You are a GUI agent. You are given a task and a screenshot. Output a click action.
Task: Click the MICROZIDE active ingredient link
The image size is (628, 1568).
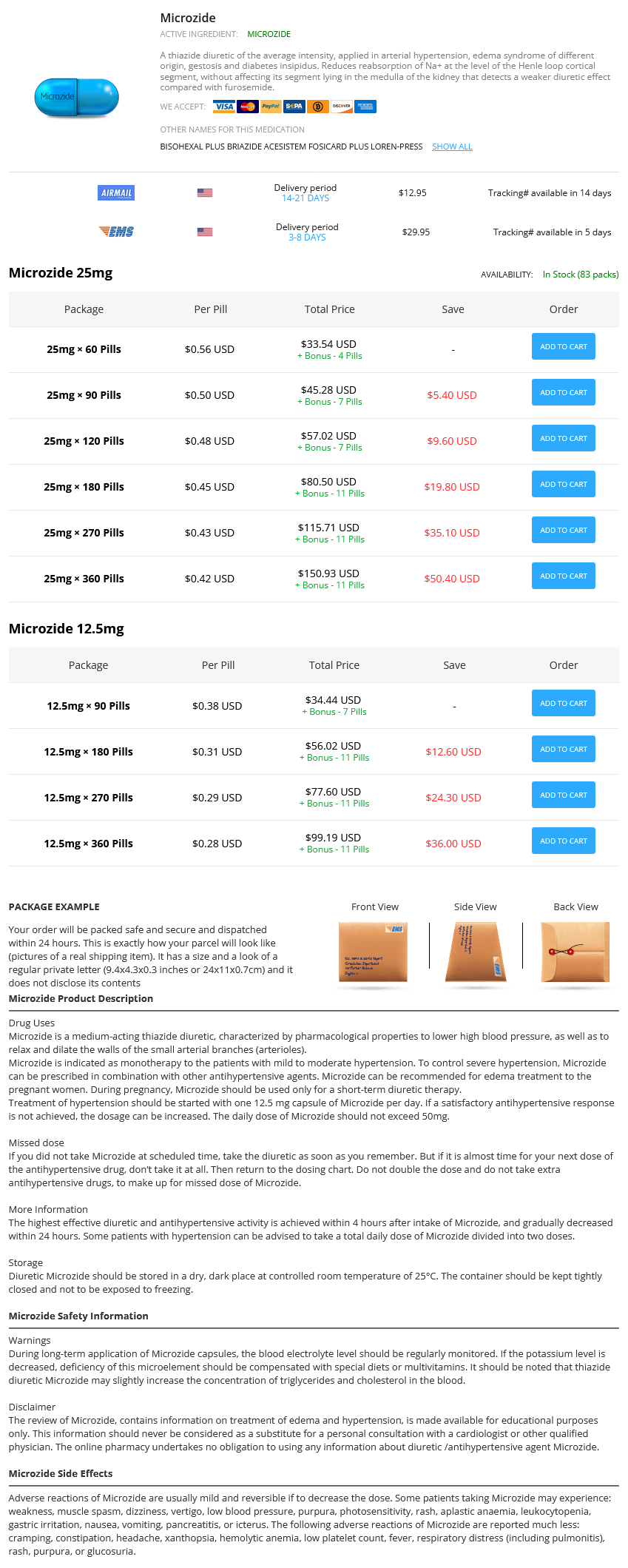tap(269, 34)
